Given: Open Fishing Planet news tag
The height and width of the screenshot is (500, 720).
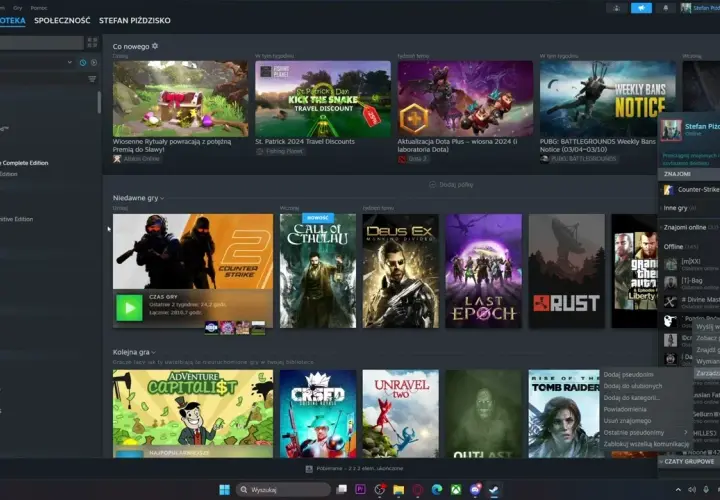Looking at the screenshot, I should (x=280, y=151).
